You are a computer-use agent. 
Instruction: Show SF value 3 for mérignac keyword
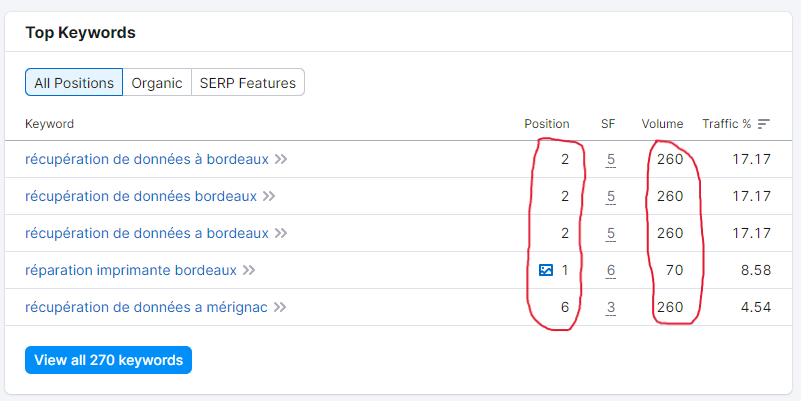click(x=610, y=308)
